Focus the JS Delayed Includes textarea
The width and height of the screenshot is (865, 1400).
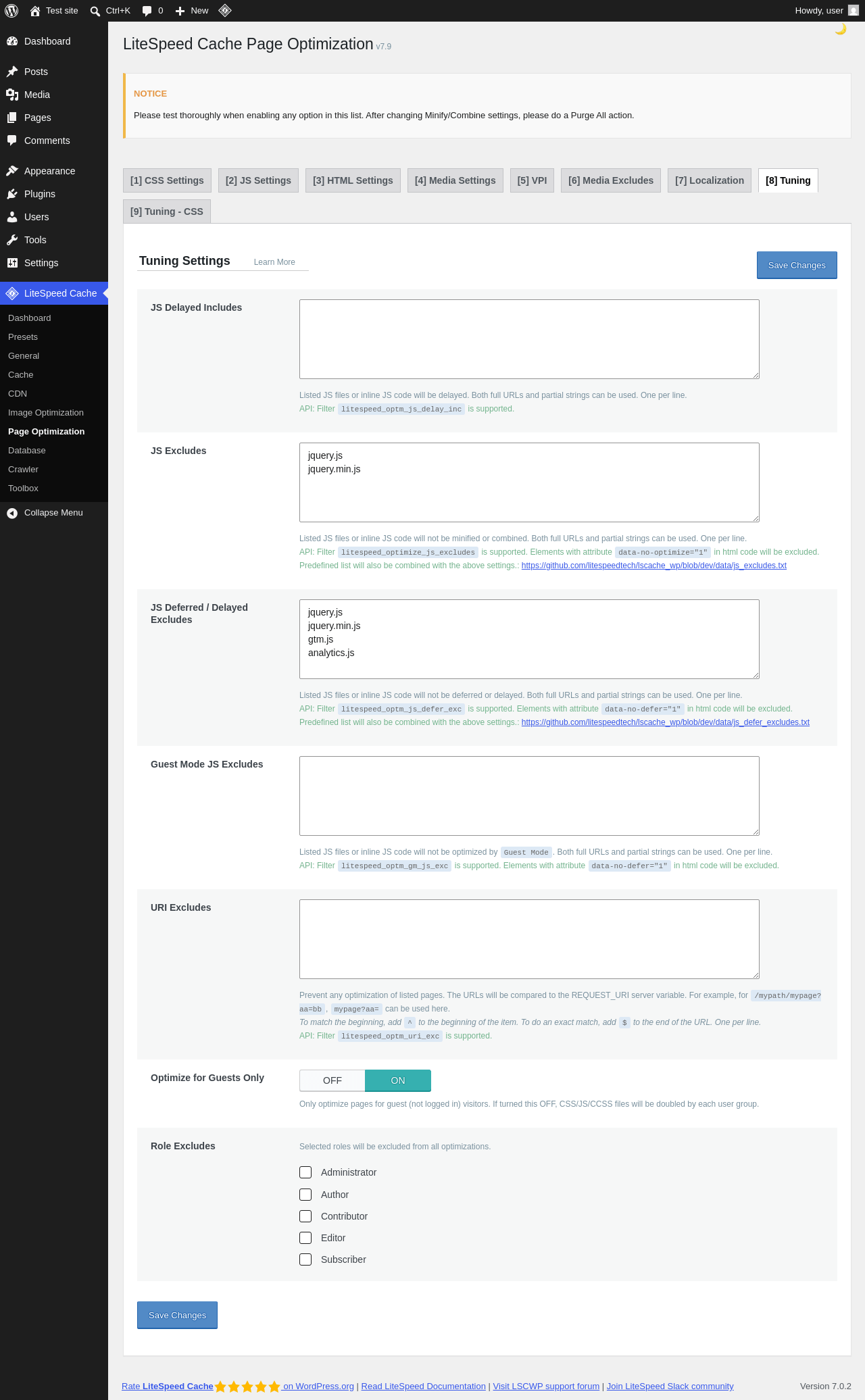click(529, 339)
